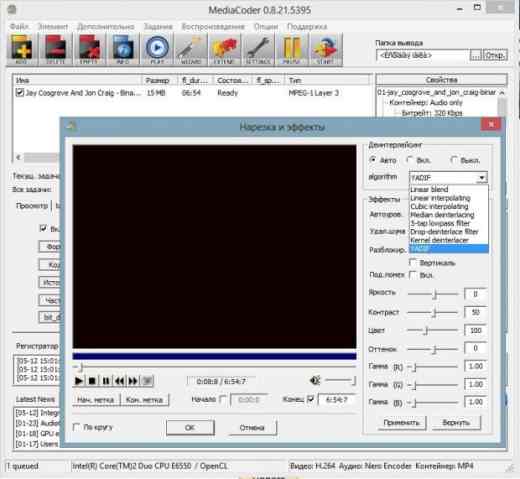
Task: Click Откр. output folder button
Action: [x=495, y=55]
